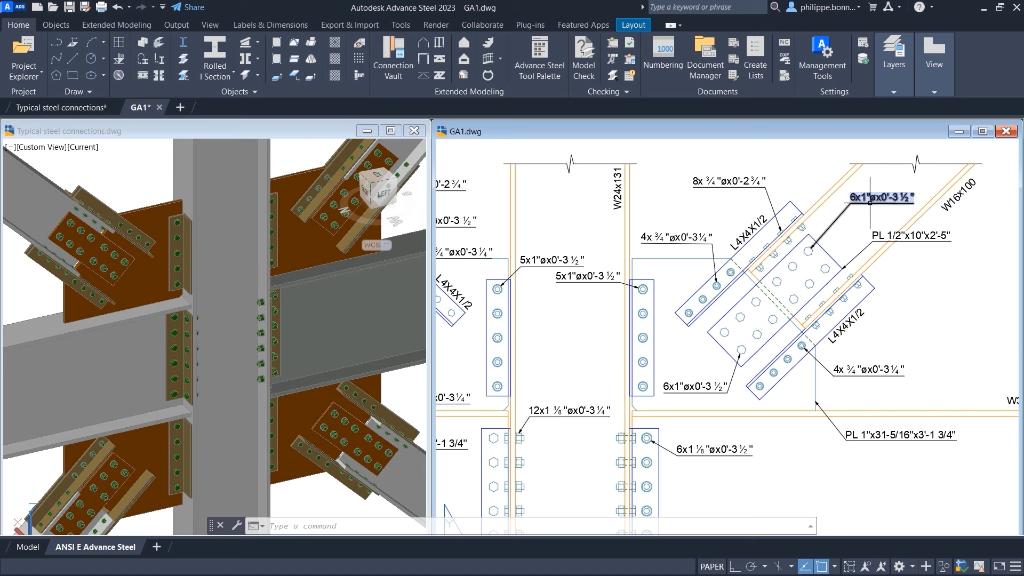Switch to the Render ribbon tab
The height and width of the screenshot is (576, 1024).
pyautogui.click(x=435, y=25)
